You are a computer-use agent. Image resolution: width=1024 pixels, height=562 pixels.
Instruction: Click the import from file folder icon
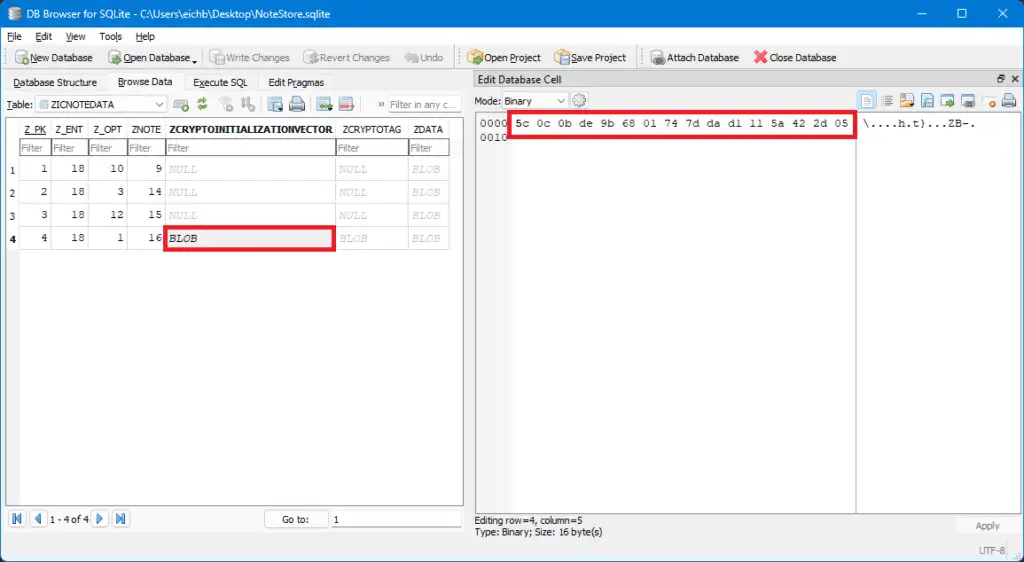tap(907, 101)
